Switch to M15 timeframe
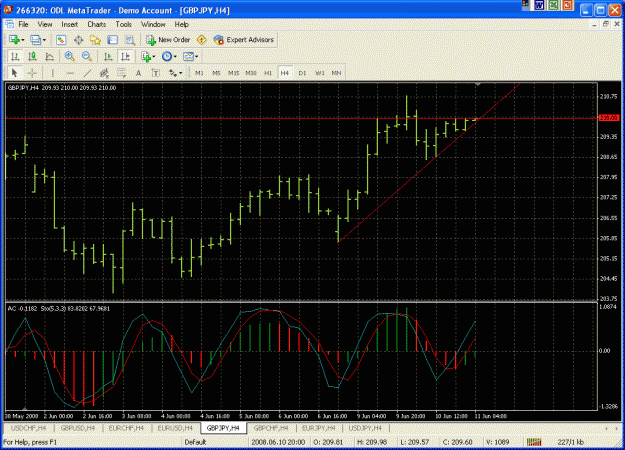This screenshot has height=450, width=625. click(233, 73)
